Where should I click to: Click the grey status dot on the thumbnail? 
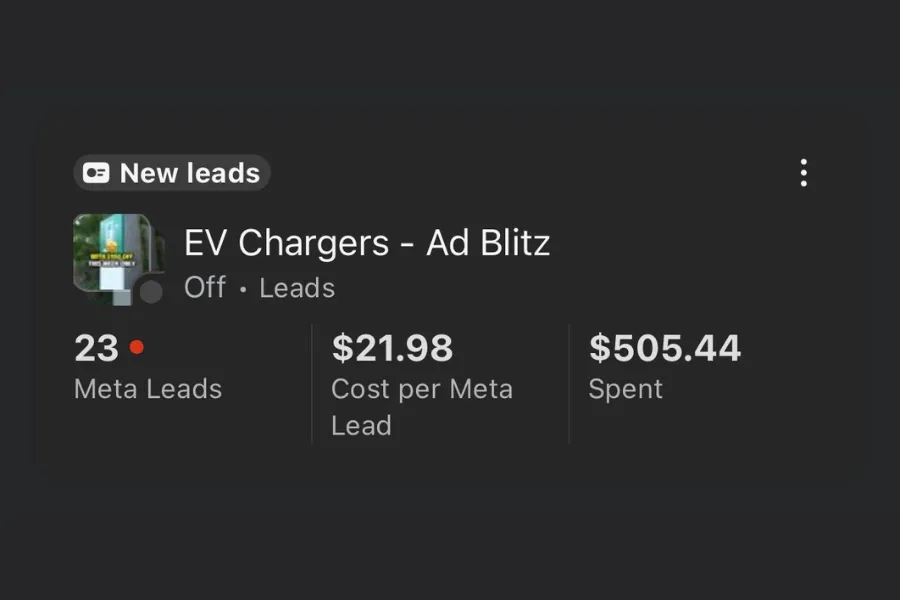(151, 291)
